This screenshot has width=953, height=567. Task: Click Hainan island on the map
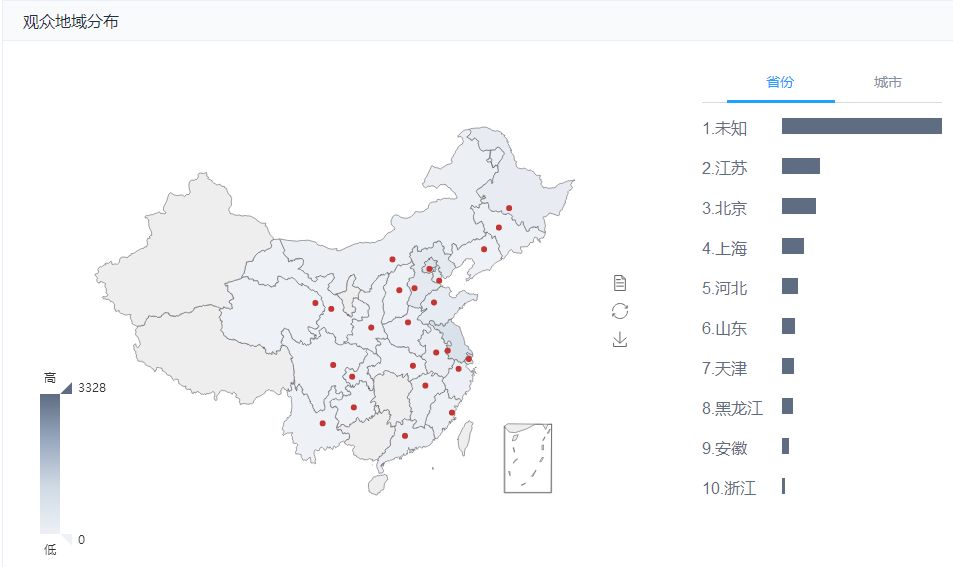pos(377,484)
